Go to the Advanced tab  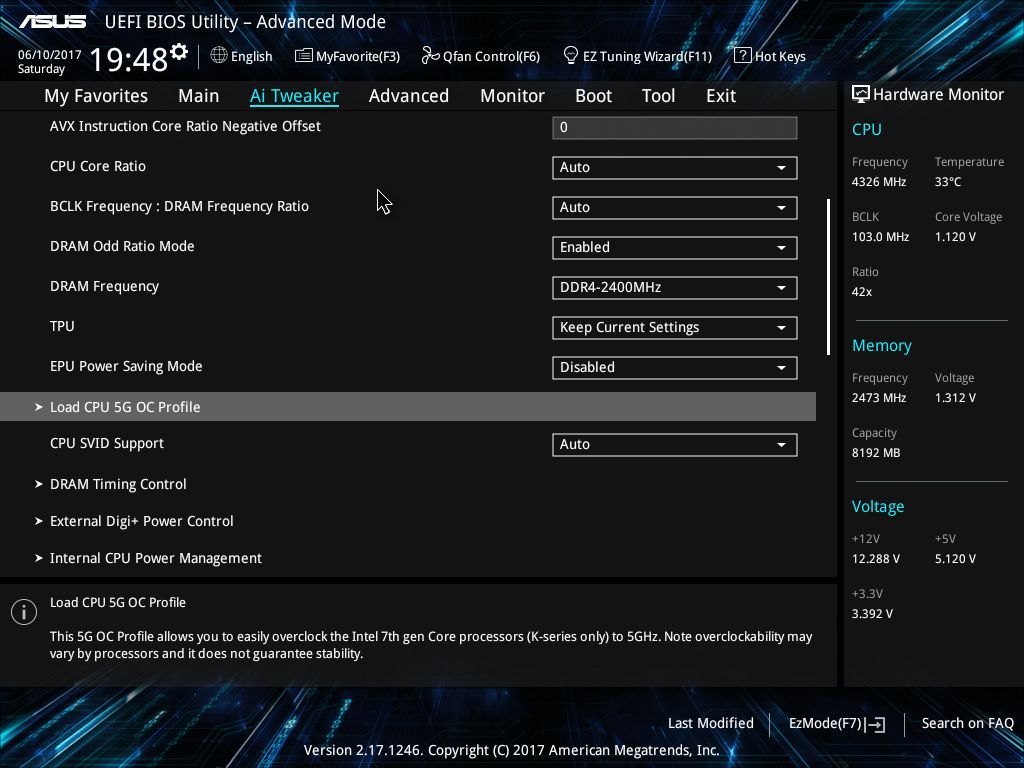(x=409, y=96)
